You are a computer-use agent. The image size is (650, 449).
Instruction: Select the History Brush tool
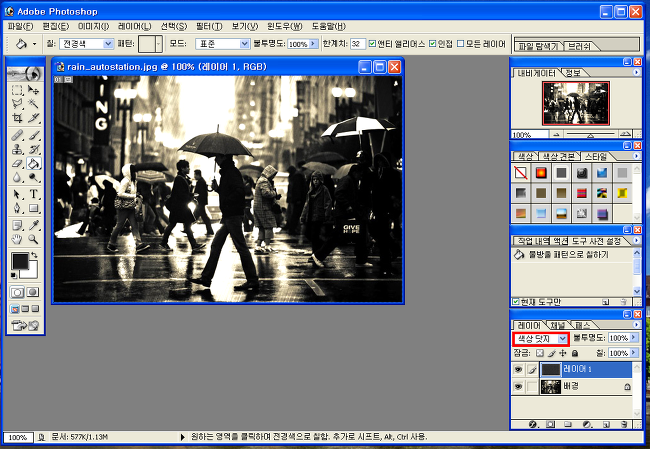[x=33, y=149]
